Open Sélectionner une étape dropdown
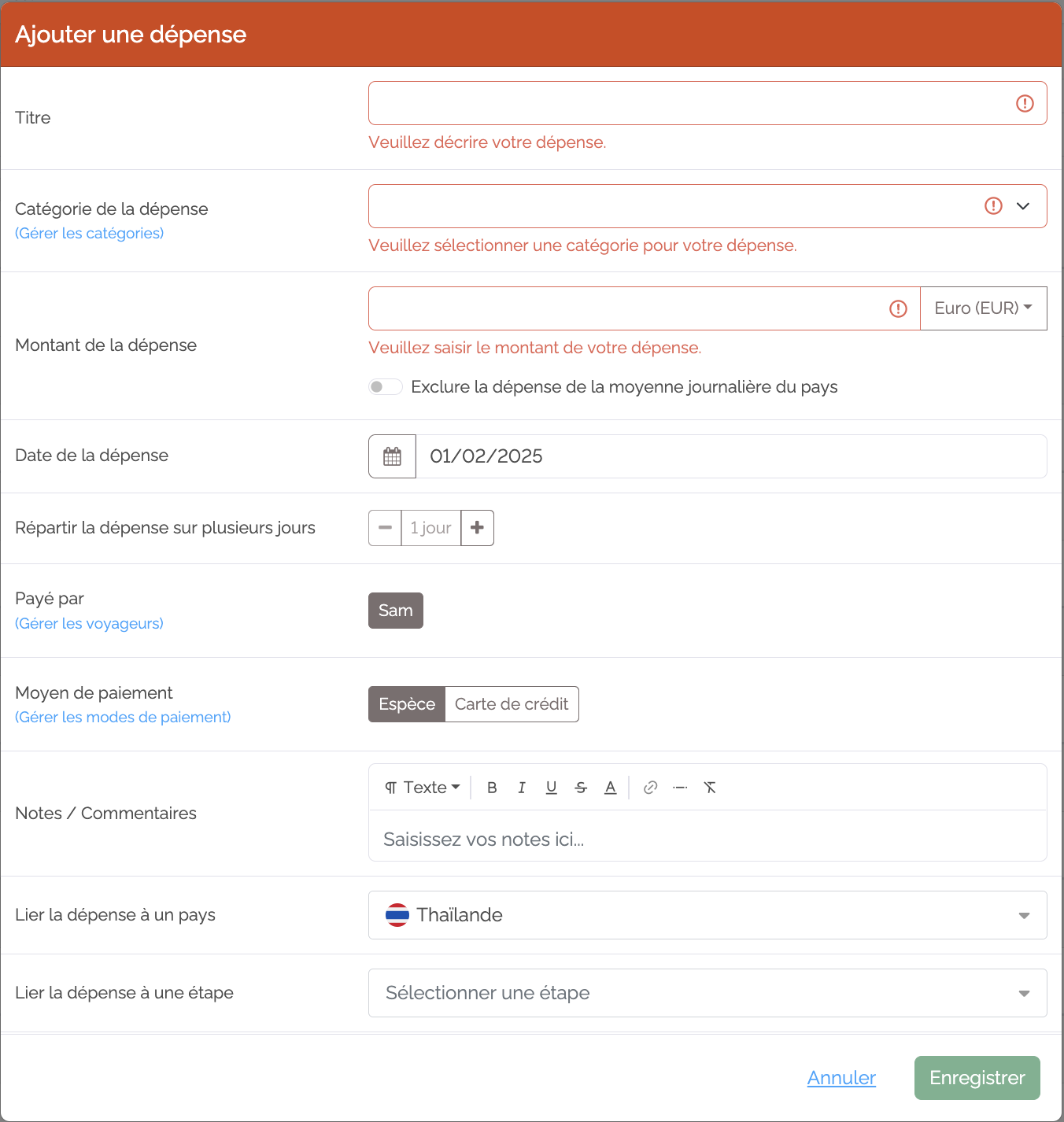 click(x=707, y=993)
